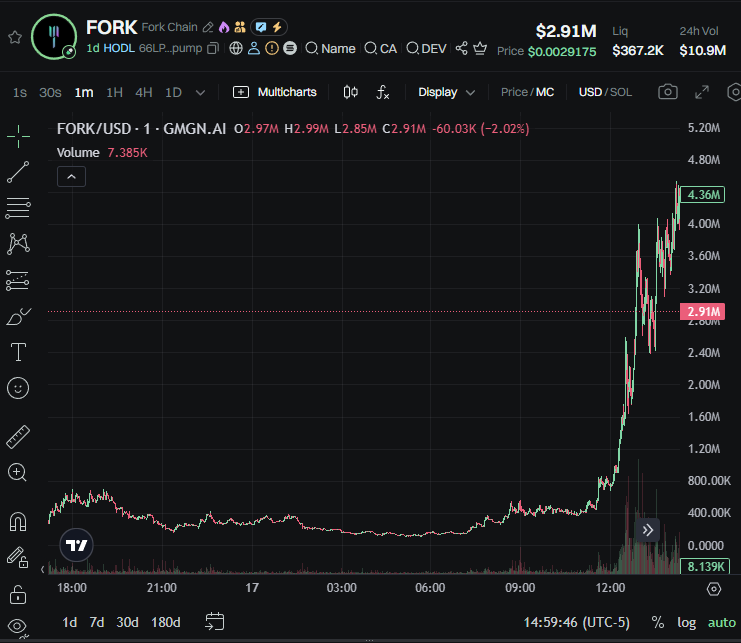The width and height of the screenshot is (741, 643).
Task: Expand chart to fullscreen
Action: tap(702, 92)
